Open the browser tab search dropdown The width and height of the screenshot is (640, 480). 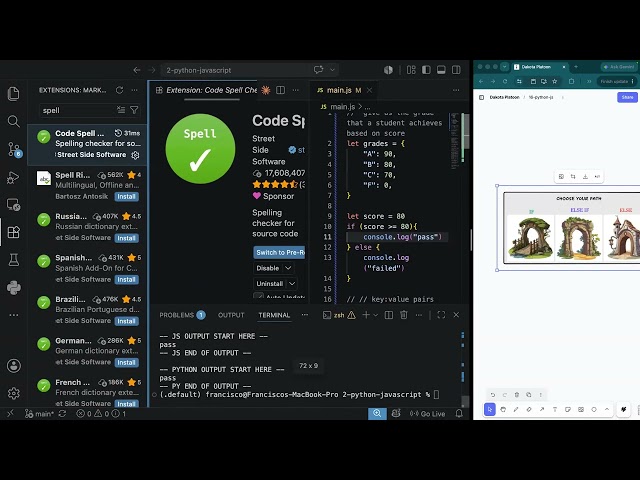point(505,67)
